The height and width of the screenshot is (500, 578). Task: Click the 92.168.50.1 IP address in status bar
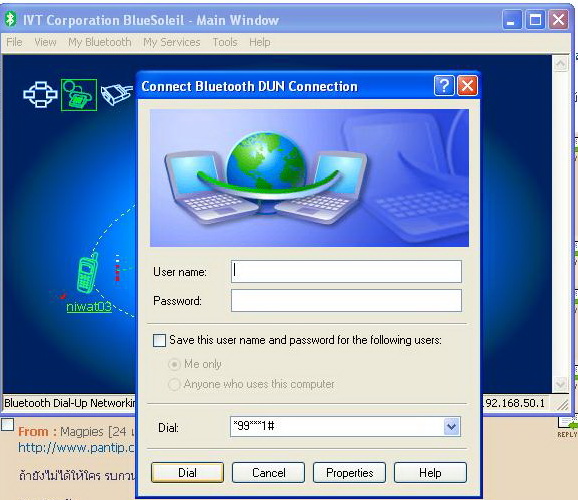(515, 403)
